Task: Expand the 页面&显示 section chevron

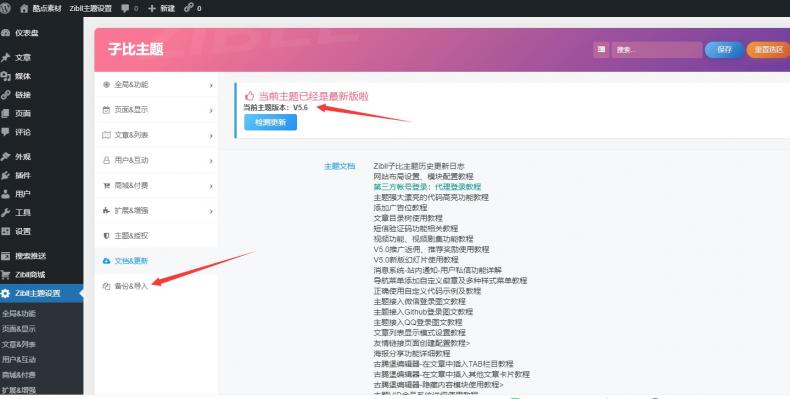Action: click(x=211, y=110)
